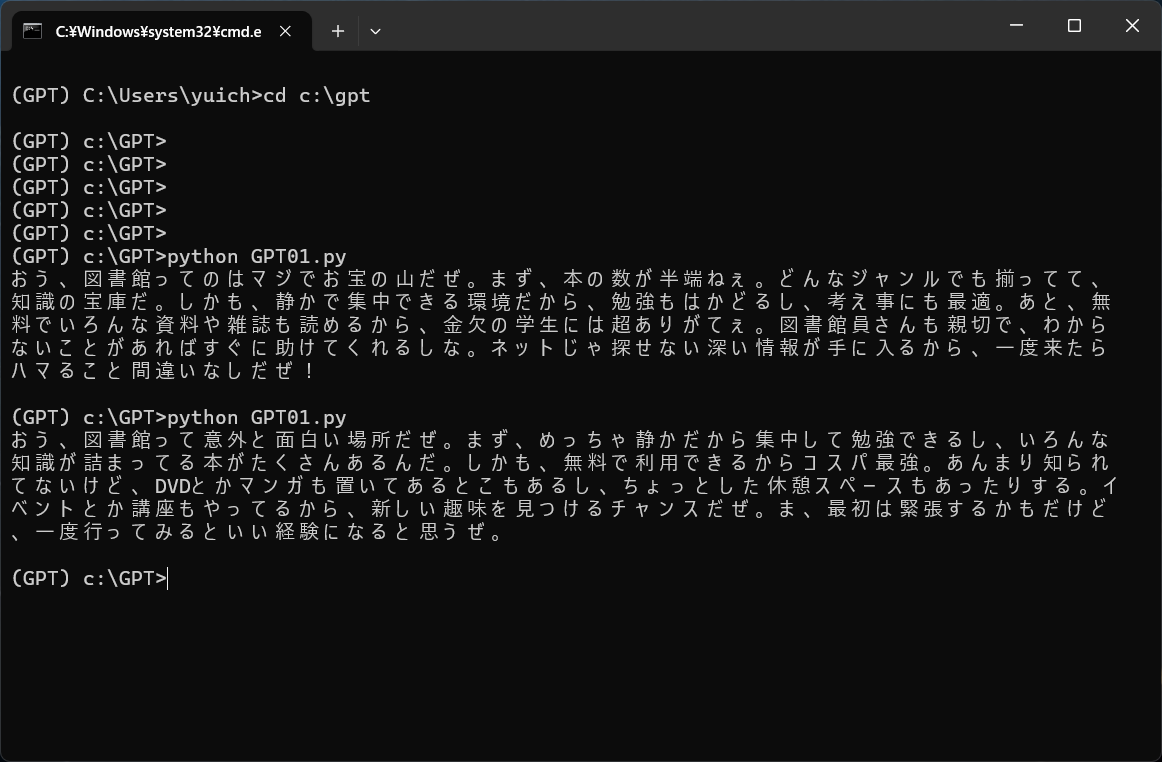
Task: Click the empty title bar area
Action: (680, 26)
